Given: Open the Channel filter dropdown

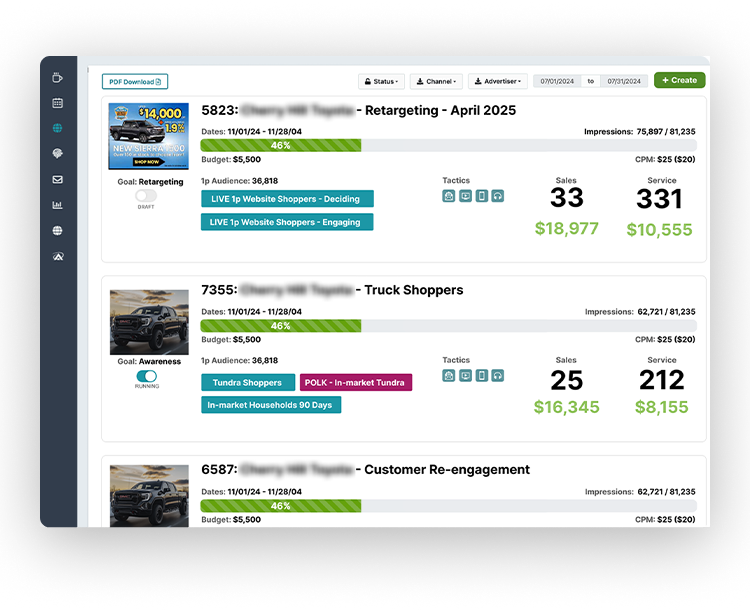Looking at the screenshot, I should [436, 81].
